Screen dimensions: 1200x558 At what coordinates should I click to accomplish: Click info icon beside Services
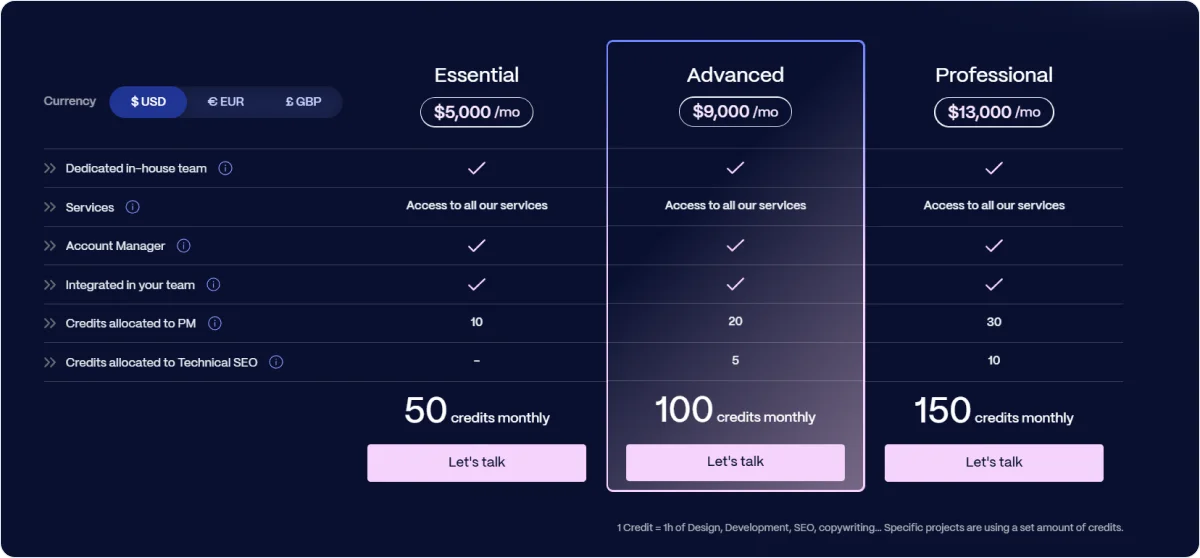click(132, 207)
